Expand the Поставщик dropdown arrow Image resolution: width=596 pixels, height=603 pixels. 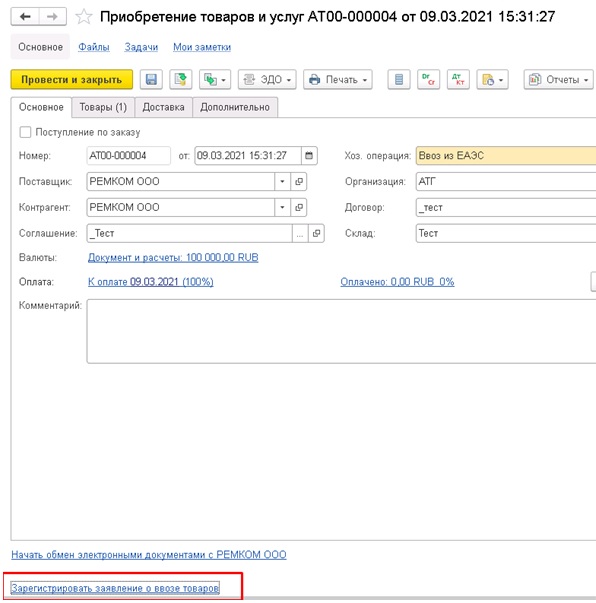pyautogui.click(x=282, y=182)
